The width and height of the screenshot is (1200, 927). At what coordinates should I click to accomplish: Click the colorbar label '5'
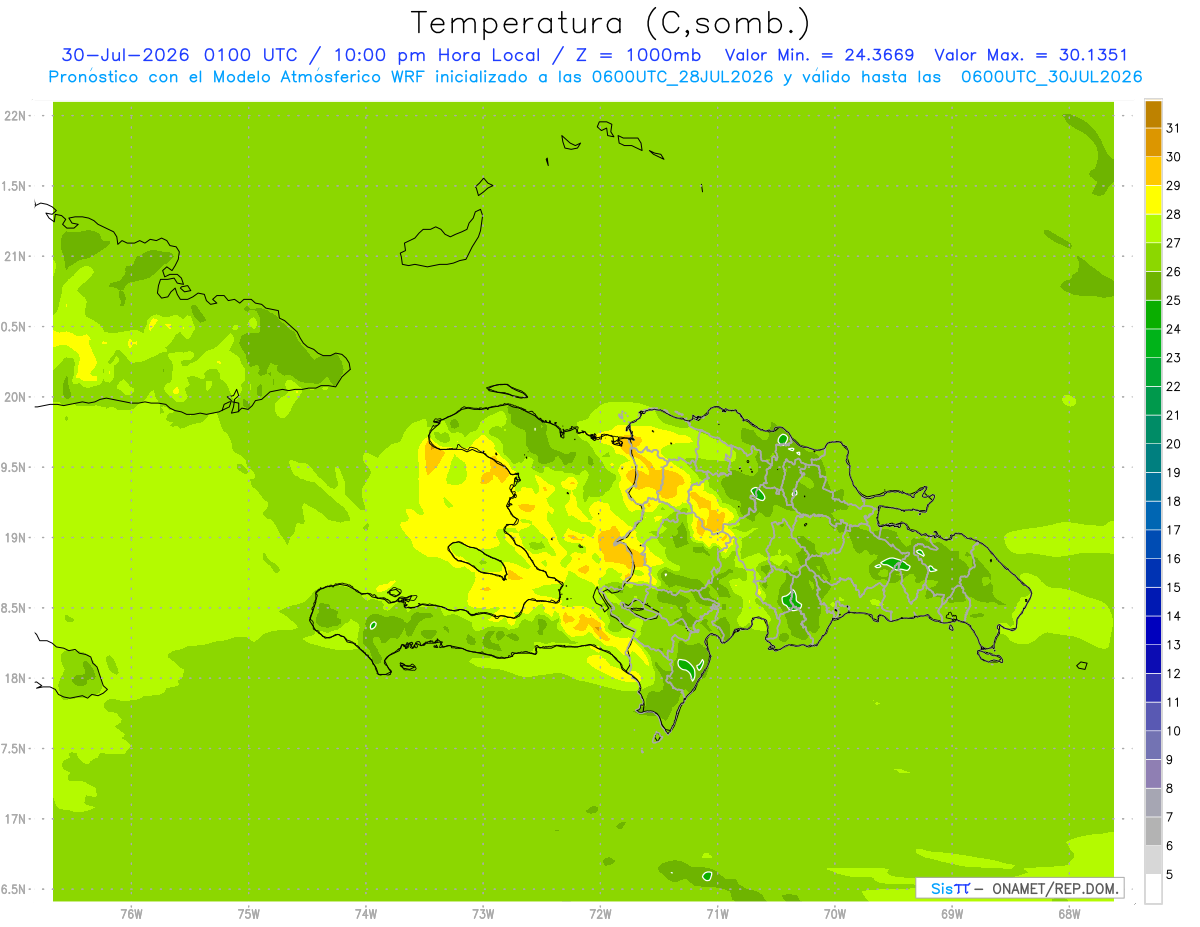[1169, 875]
